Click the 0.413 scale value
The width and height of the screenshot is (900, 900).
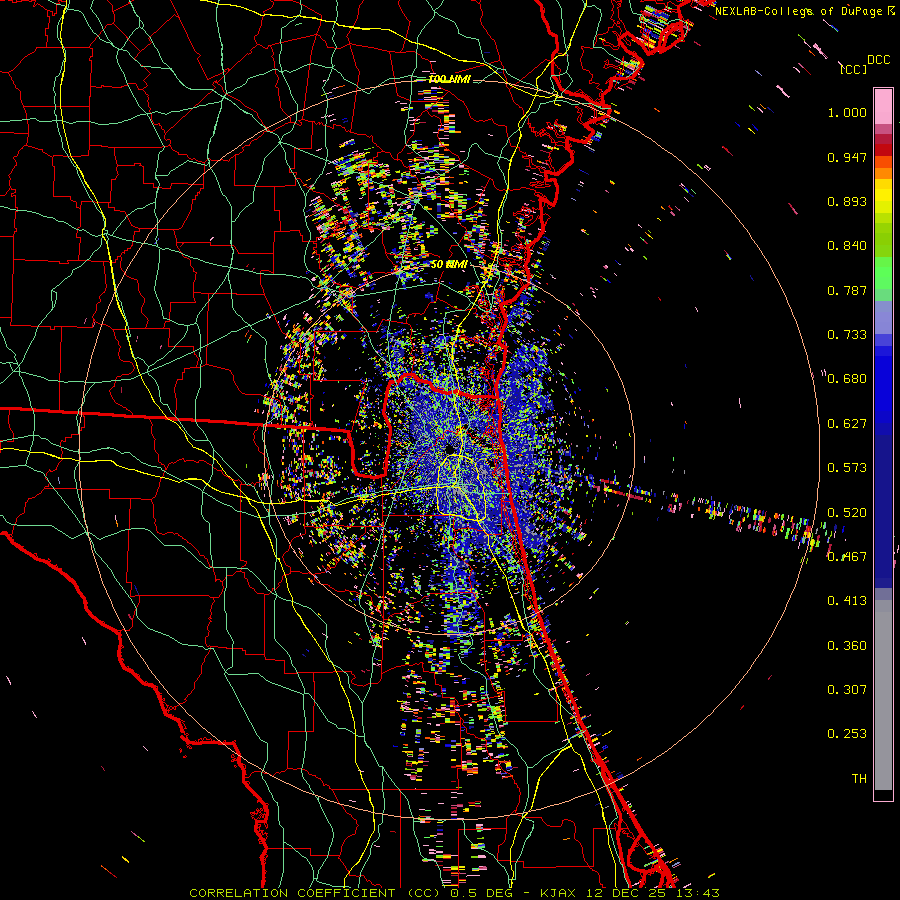847,601
